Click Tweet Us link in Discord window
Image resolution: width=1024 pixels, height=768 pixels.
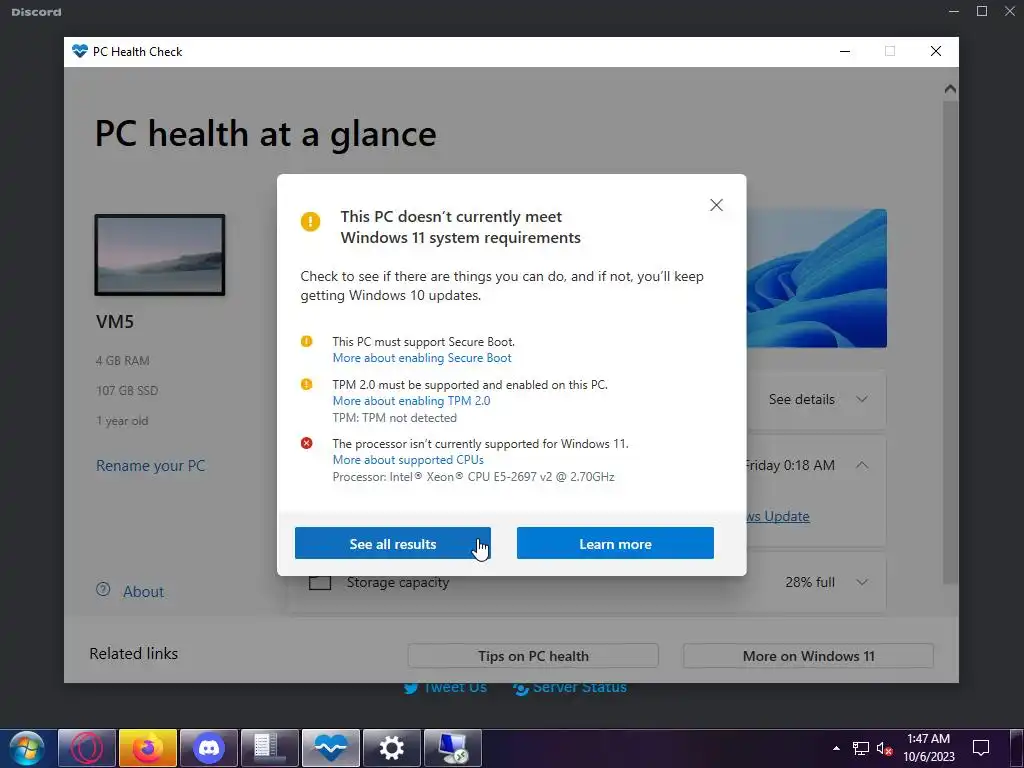445,687
